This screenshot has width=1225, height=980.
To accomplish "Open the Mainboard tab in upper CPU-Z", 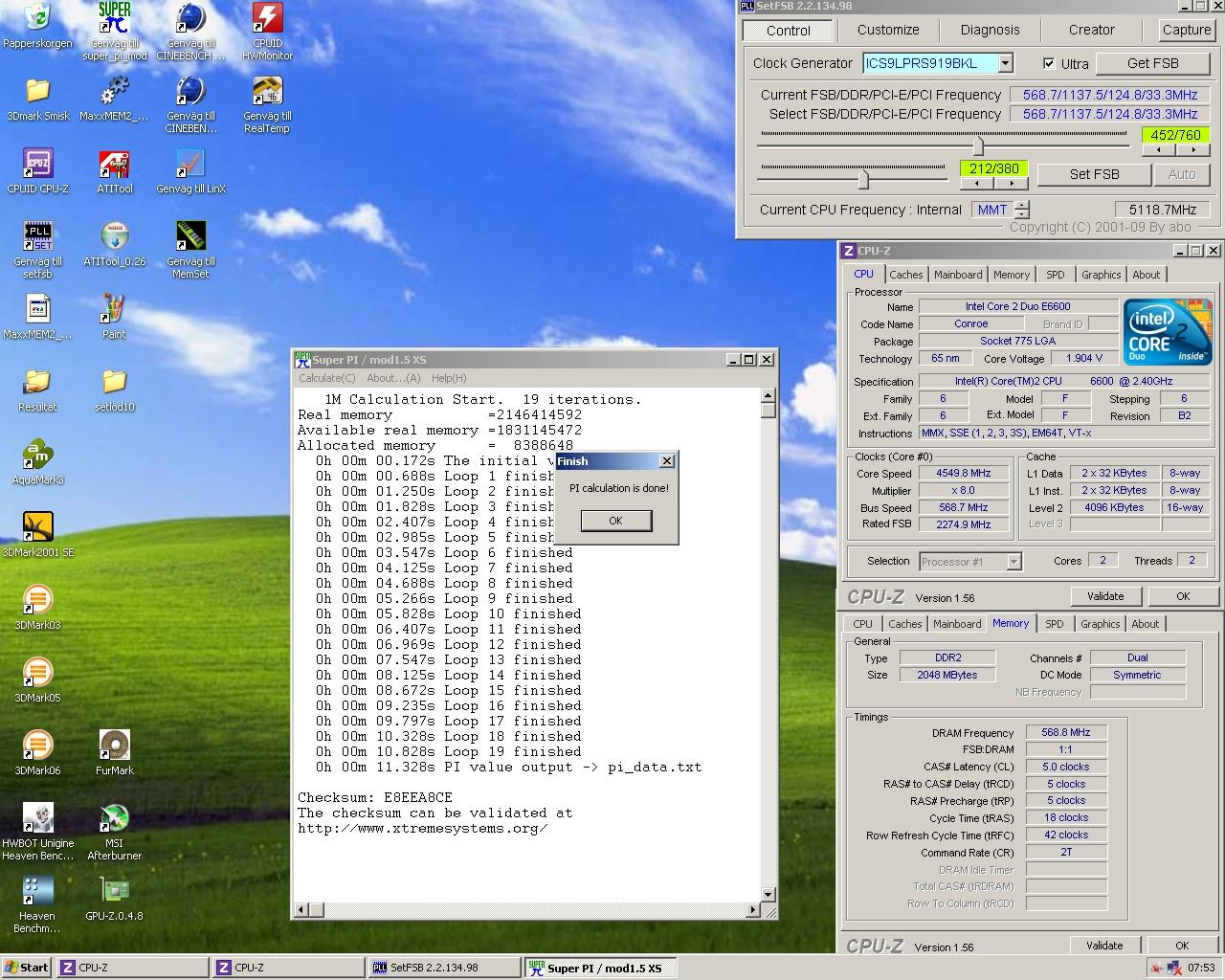I will point(958,275).
